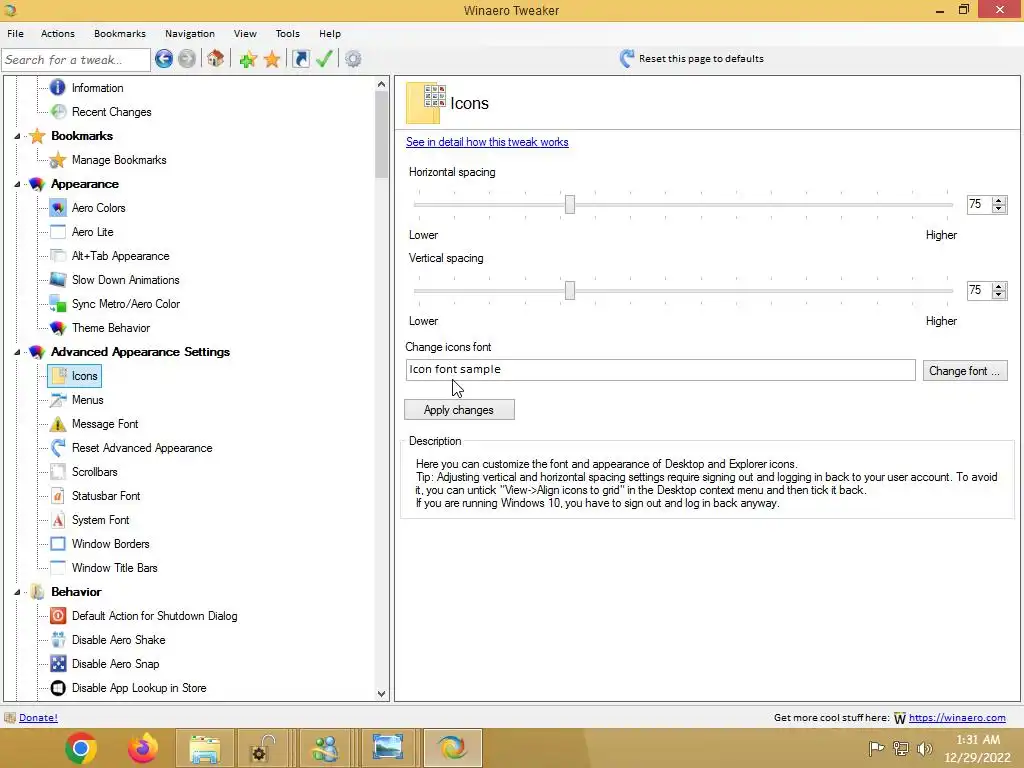Image resolution: width=1024 pixels, height=768 pixels.
Task: Click the Reset this page icon
Action: [627, 58]
